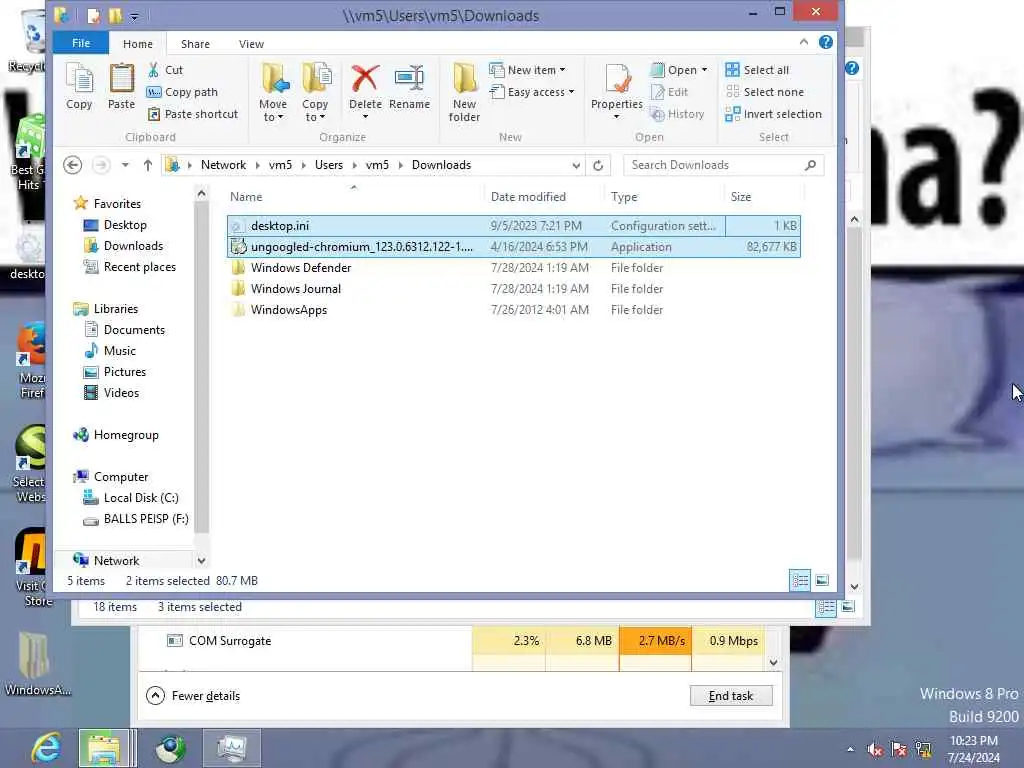The height and width of the screenshot is (768, 1024).
Task: Go back with the Back arrow
Action: [72, 165]
